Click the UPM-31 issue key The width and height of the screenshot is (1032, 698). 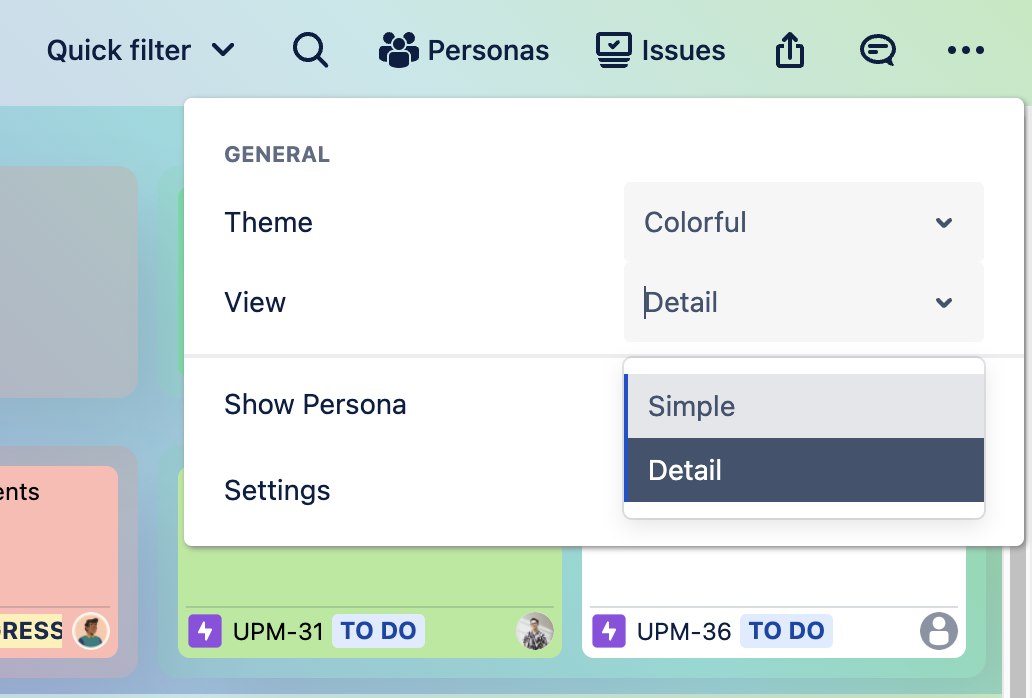tap(278, 631)
